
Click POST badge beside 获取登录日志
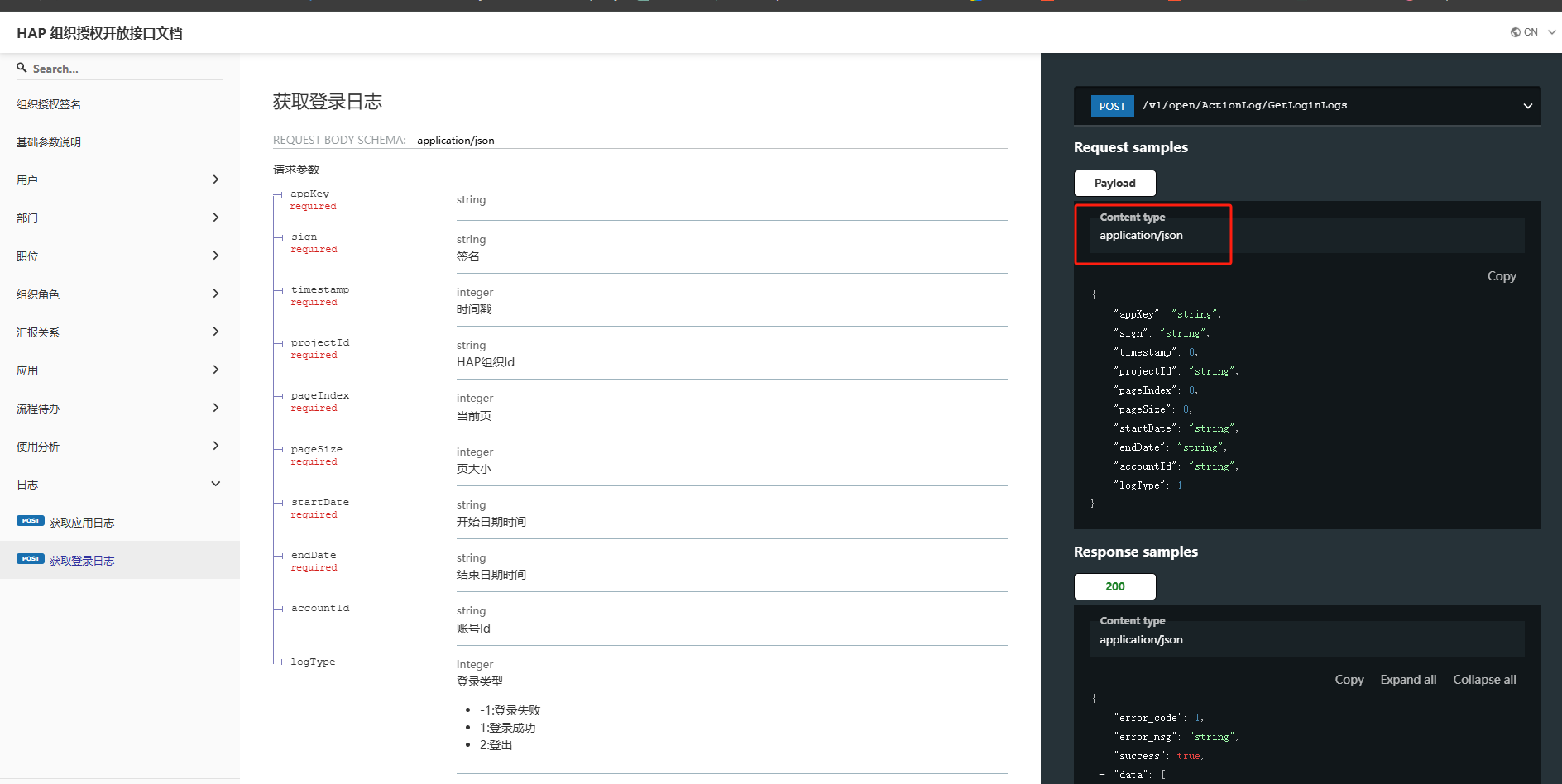tap(31, 559)
